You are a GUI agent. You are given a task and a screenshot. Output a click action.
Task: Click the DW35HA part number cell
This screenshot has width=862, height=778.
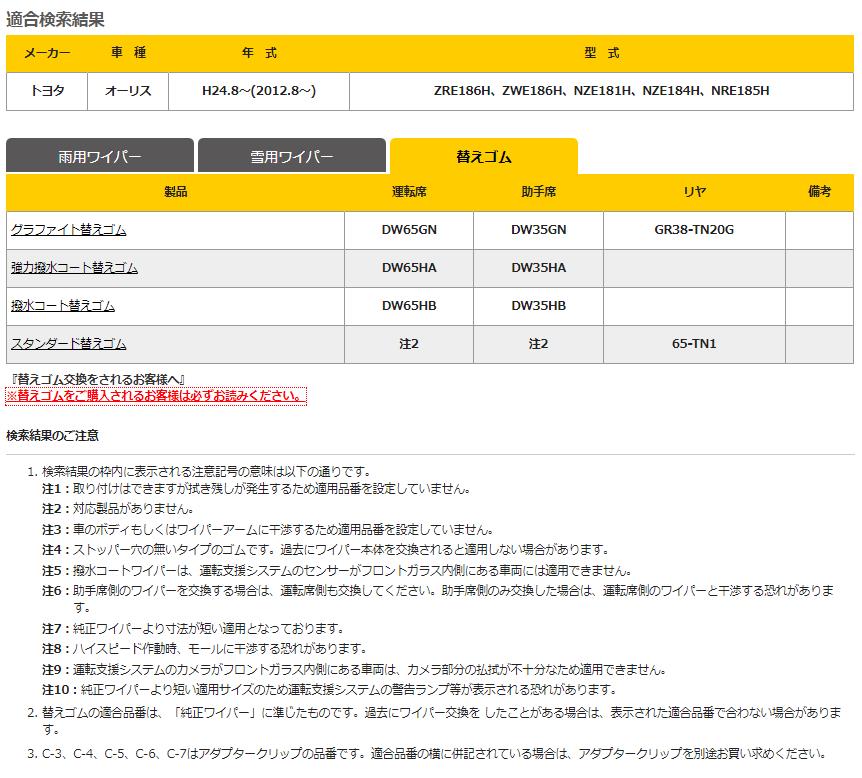(x=538, y=268)
